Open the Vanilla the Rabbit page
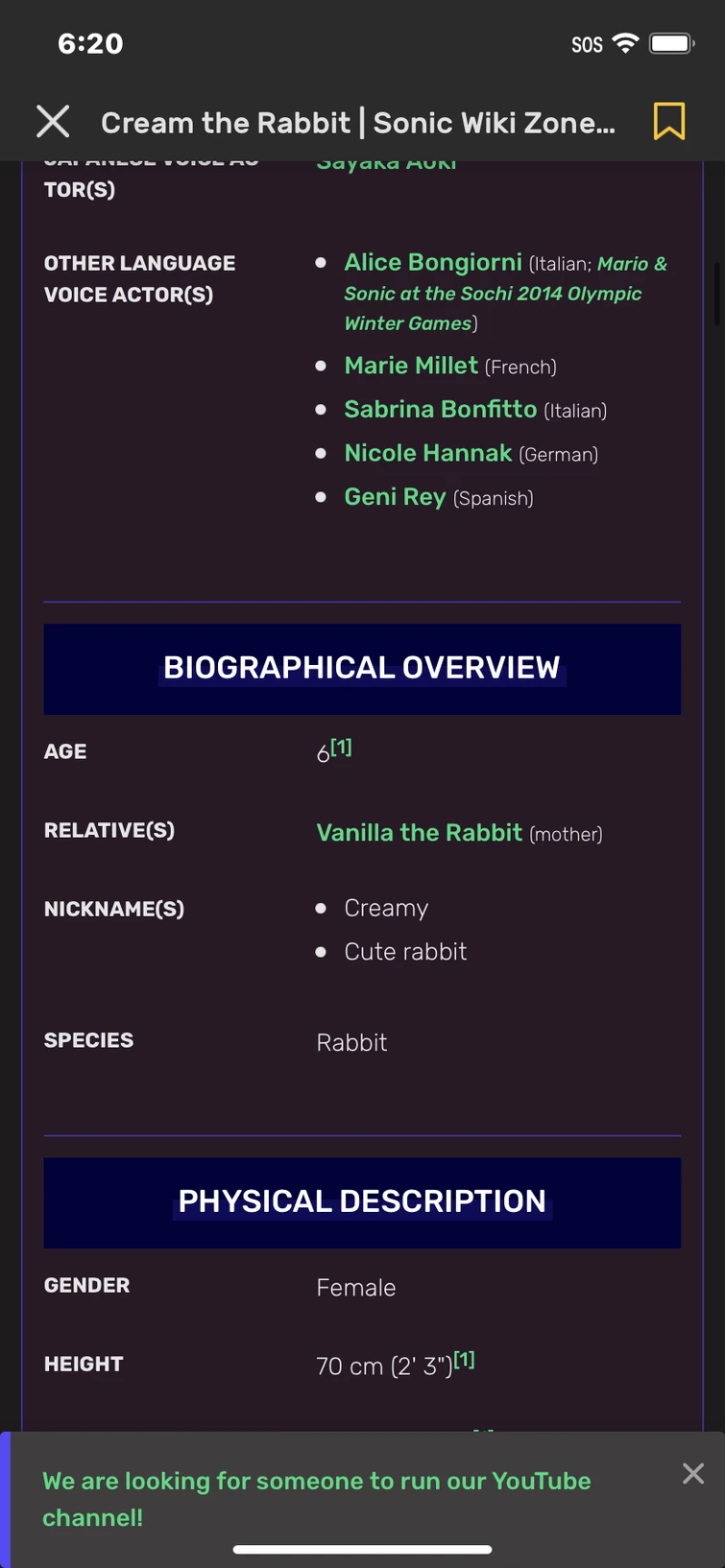This screenshot has height=1568, width=725. coord(418,832)
